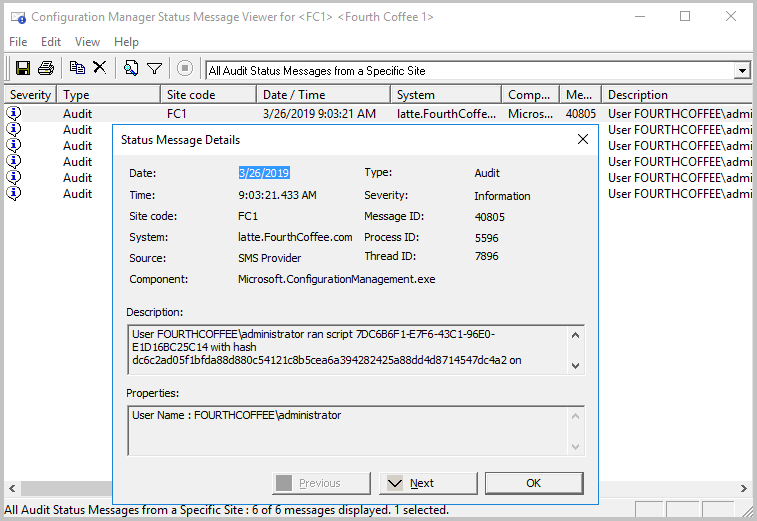
Task: Click the Time value 9:03:21.433 AM
Action: point(277,195)
